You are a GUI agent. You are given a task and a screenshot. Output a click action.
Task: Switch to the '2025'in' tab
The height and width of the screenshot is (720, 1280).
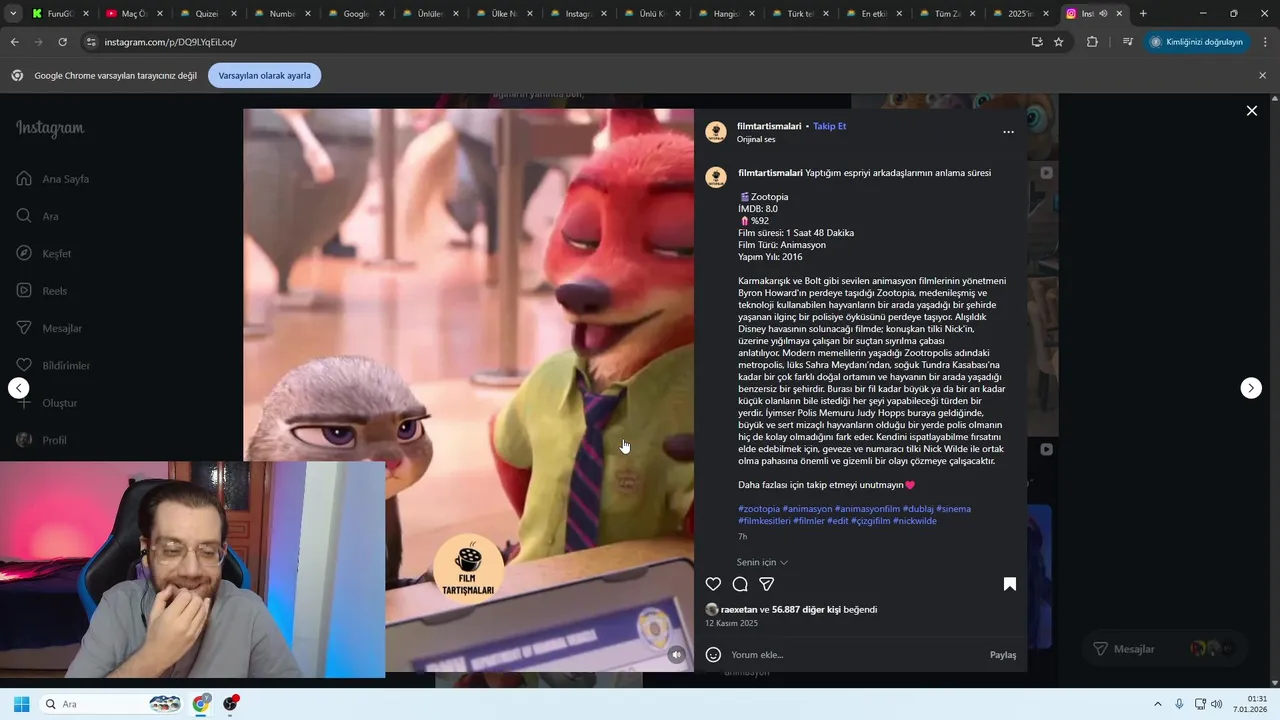click(1022, 14)
